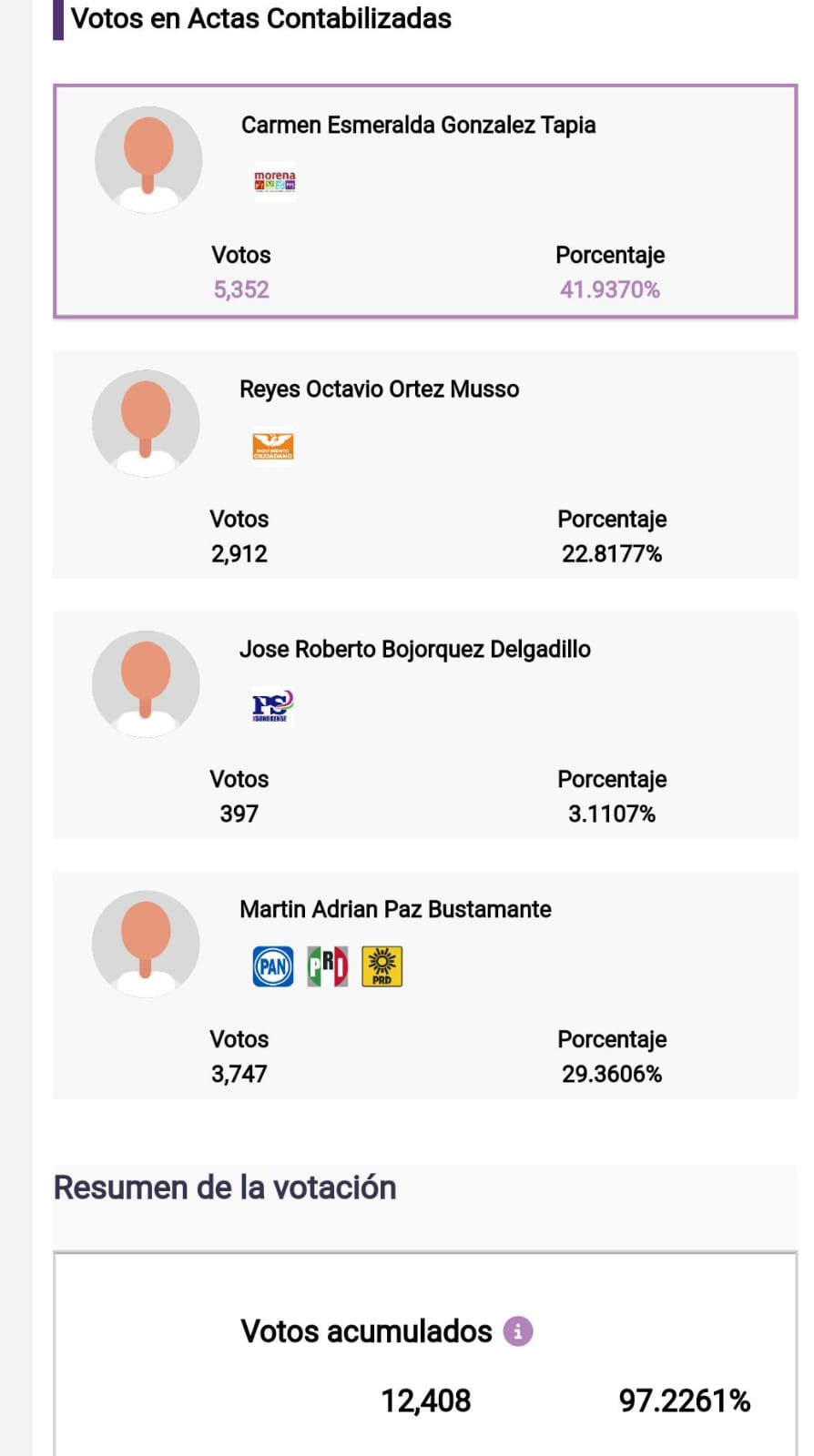Screen dimensions: 814x1456
Task: Click the Movimiento Ciudadano party logo
Action: (x=273, y=446)
